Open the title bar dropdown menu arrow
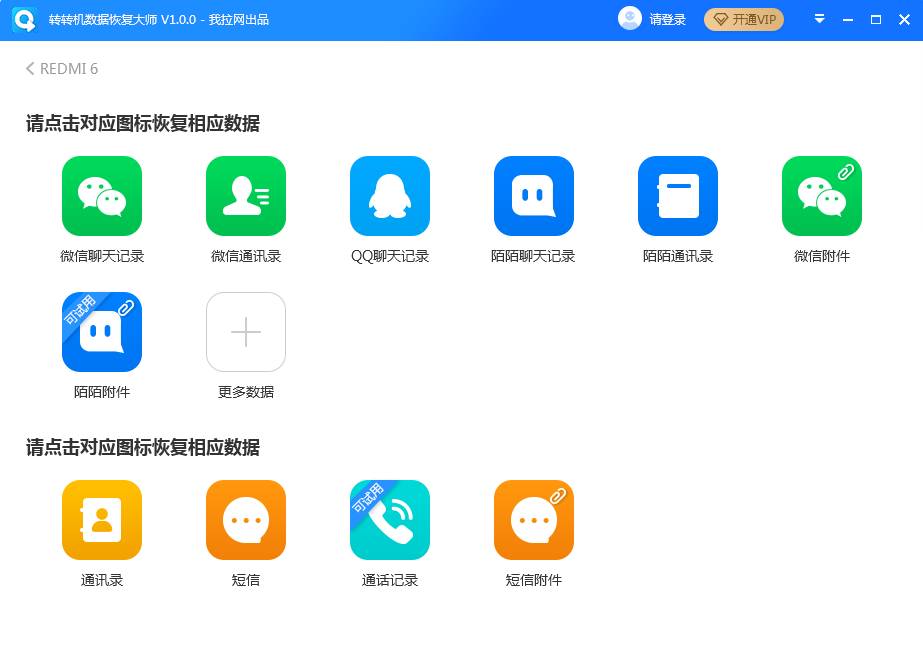Image resolution: width=923 pixels, height=665 pixels. [819, 19]
